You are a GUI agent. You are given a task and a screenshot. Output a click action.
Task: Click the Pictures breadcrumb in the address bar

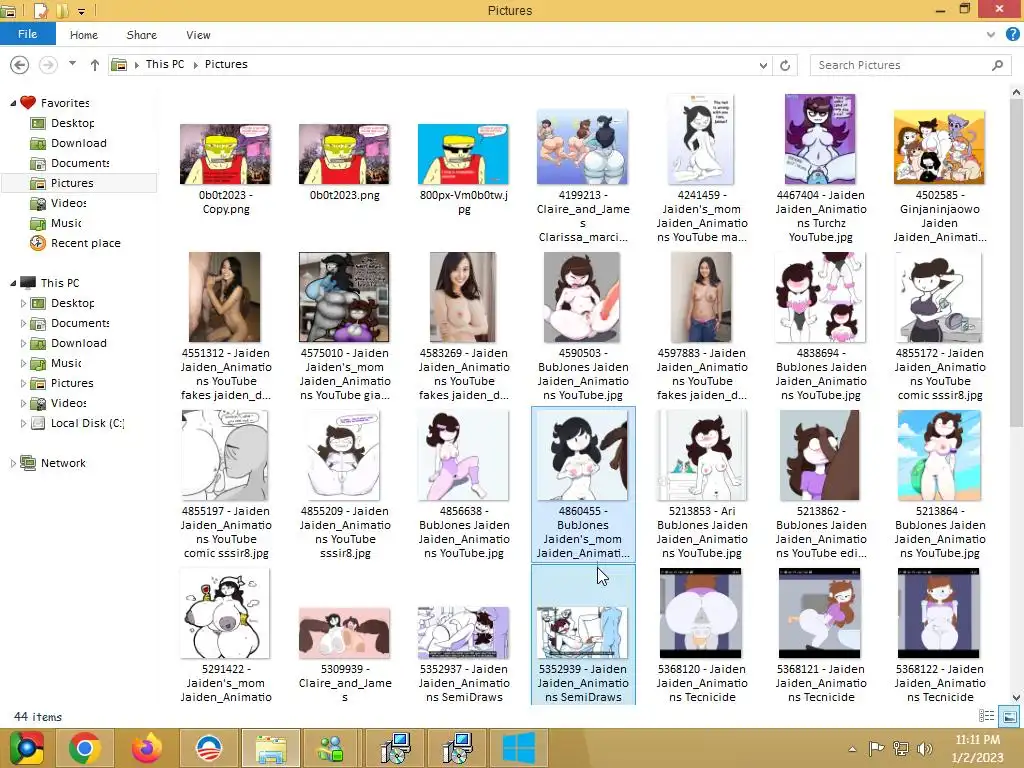point(226,64)
